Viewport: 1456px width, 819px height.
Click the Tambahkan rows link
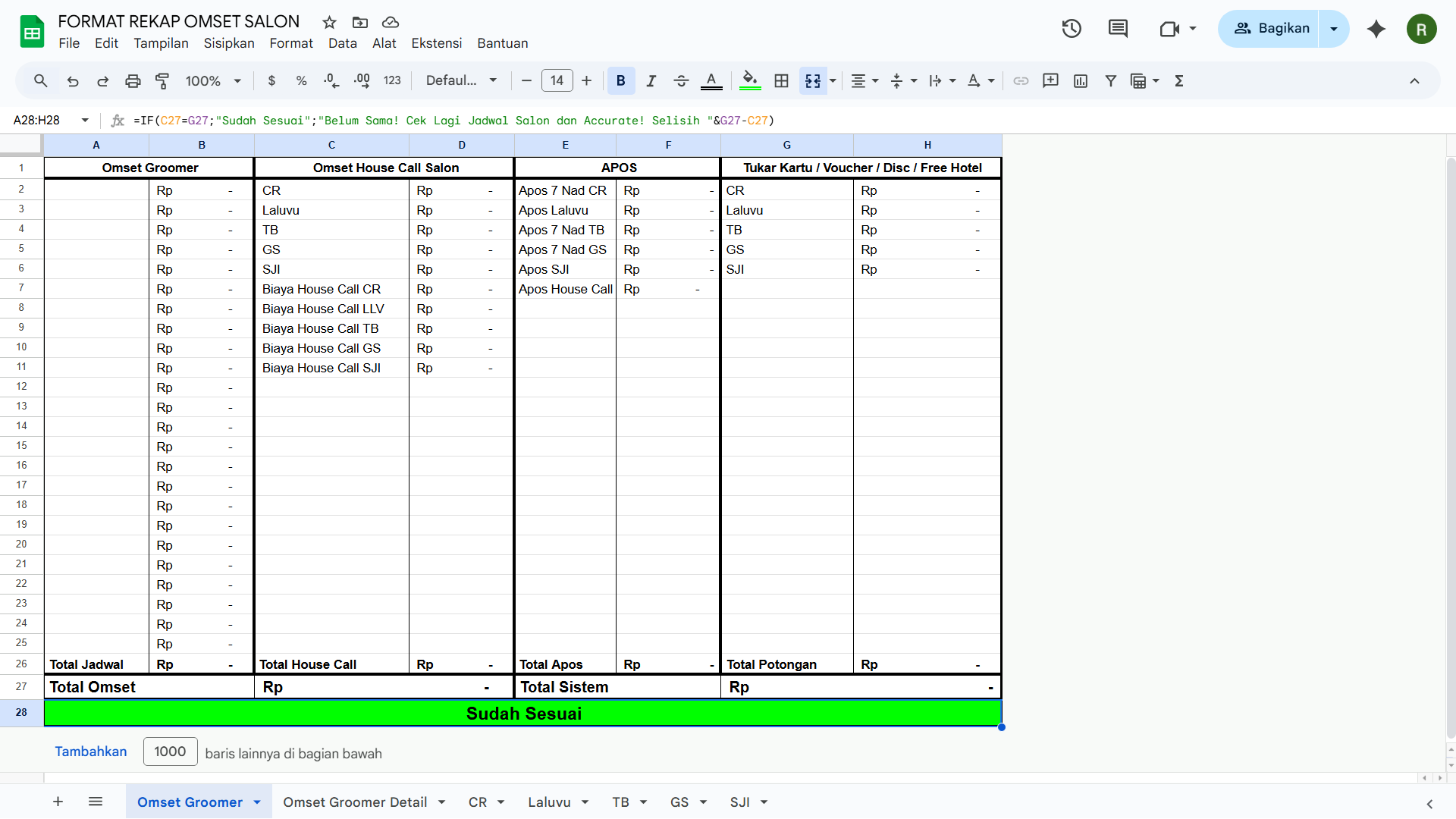click(x=90, y=752)
